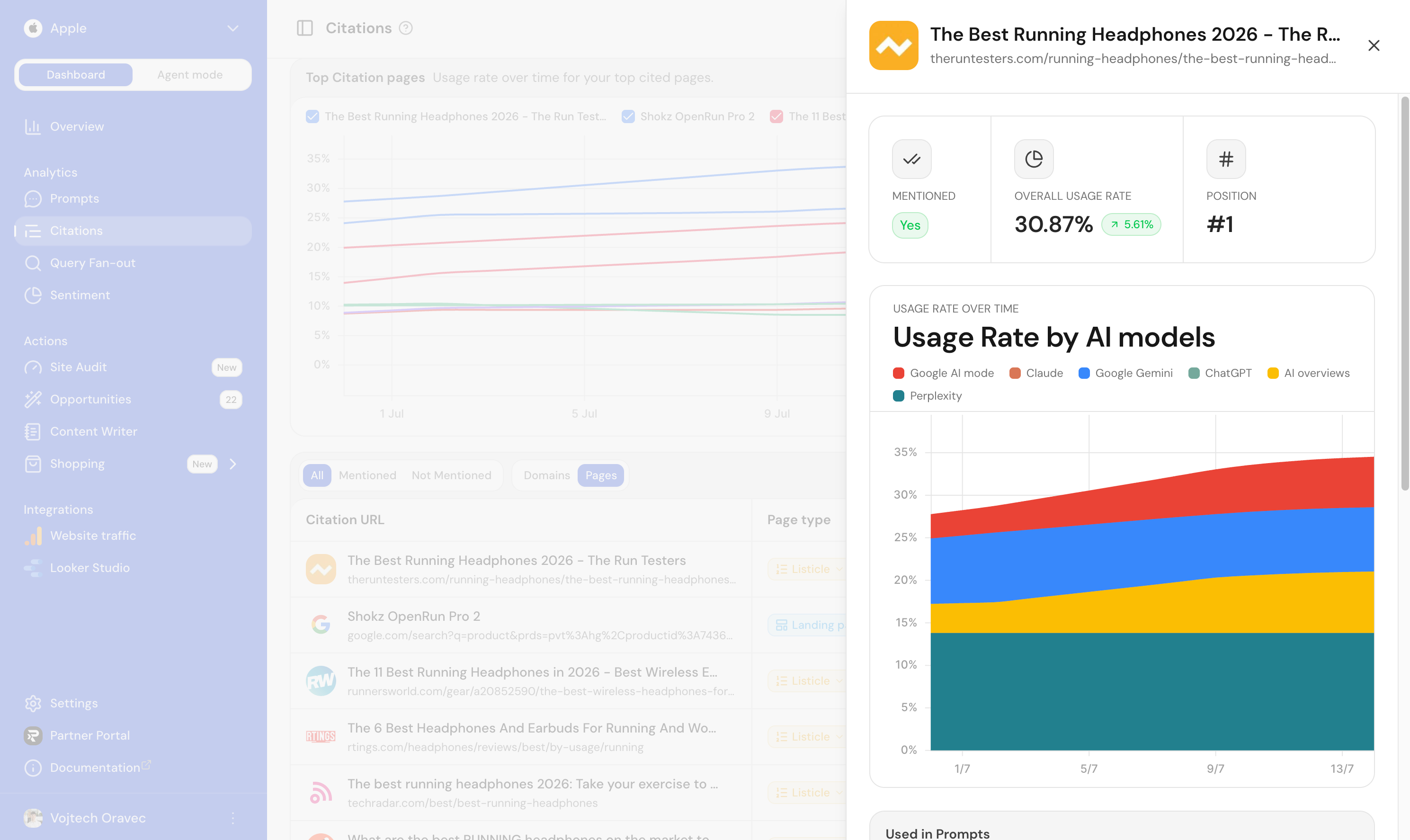1410x840 pixels.
Task: Click the Site Audit gauge icon
Action: click(x=33, y=367)
